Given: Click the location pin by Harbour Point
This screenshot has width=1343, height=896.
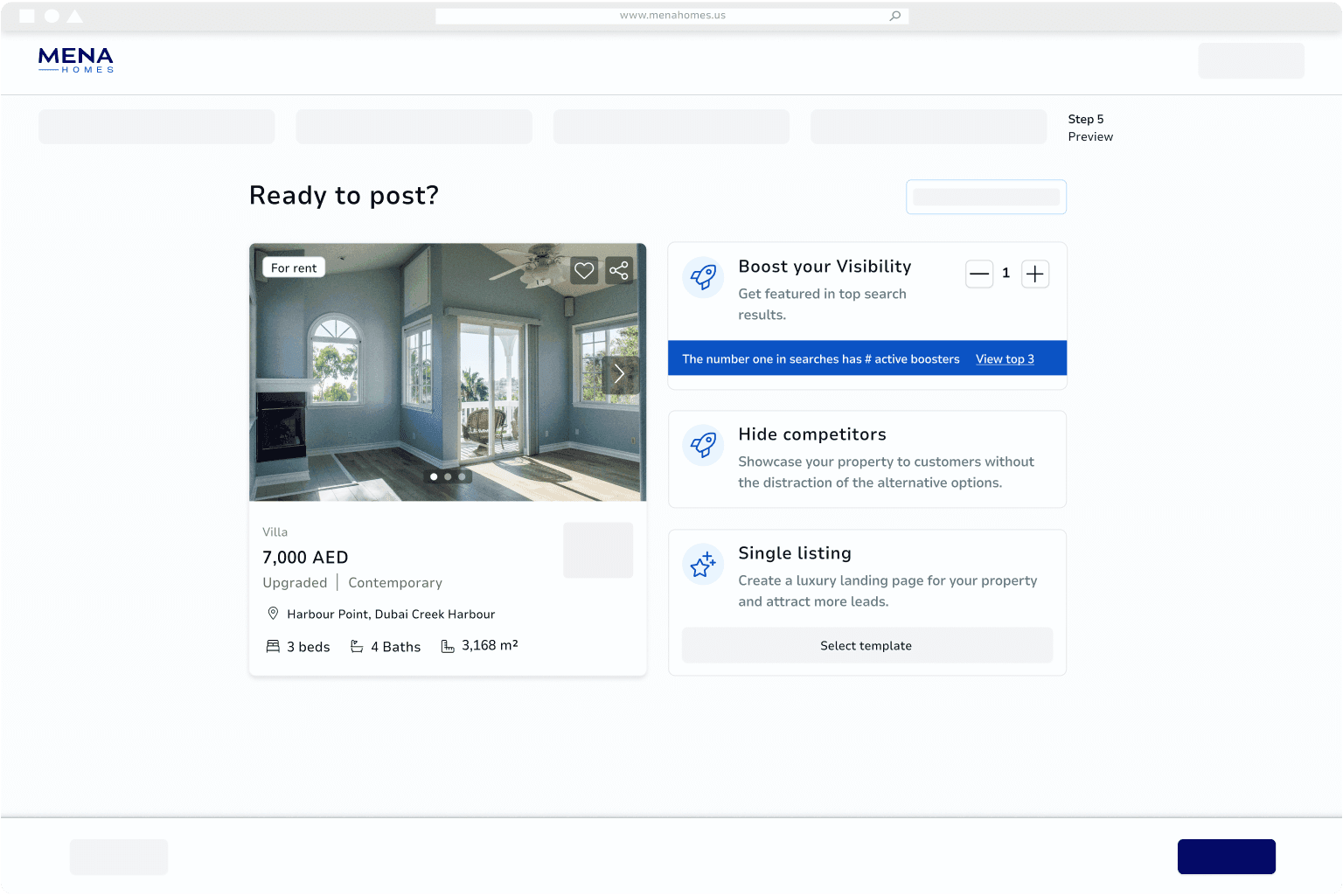Looking at the screenshot, I should [x=273, y=614].
